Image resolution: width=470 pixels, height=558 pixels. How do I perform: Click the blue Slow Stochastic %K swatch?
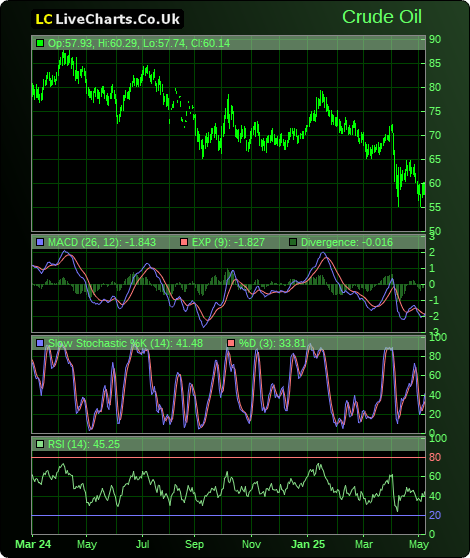pyautogui.click(x=40, y=343)
